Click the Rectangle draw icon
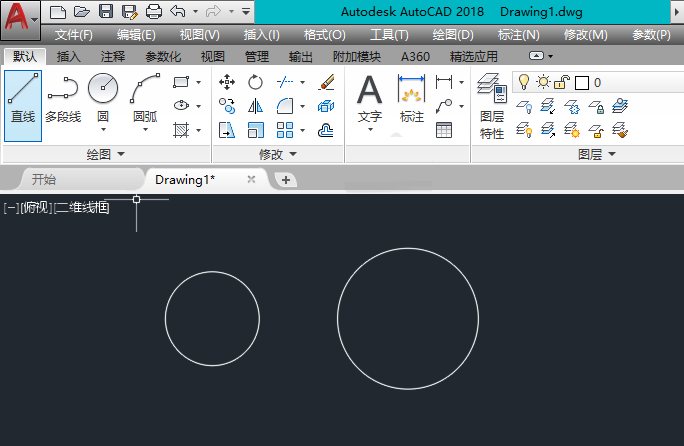 tap(181, 82)
